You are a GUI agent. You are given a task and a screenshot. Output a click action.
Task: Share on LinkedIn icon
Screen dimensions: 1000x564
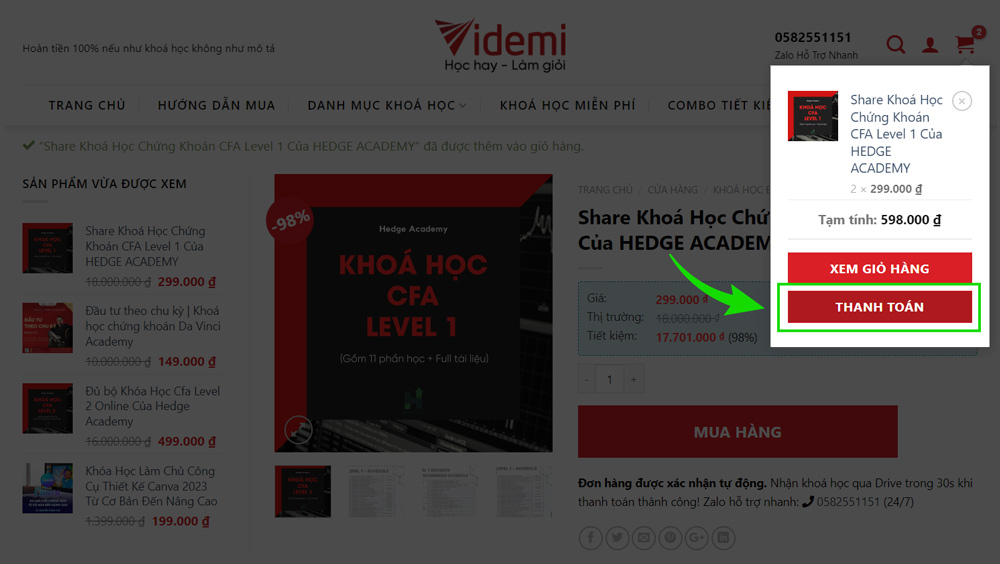[x=723, y=538]
